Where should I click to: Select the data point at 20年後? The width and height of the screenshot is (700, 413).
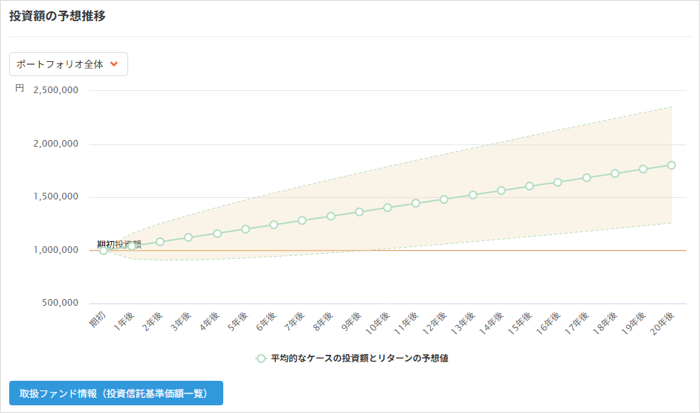tap(671, 165)
